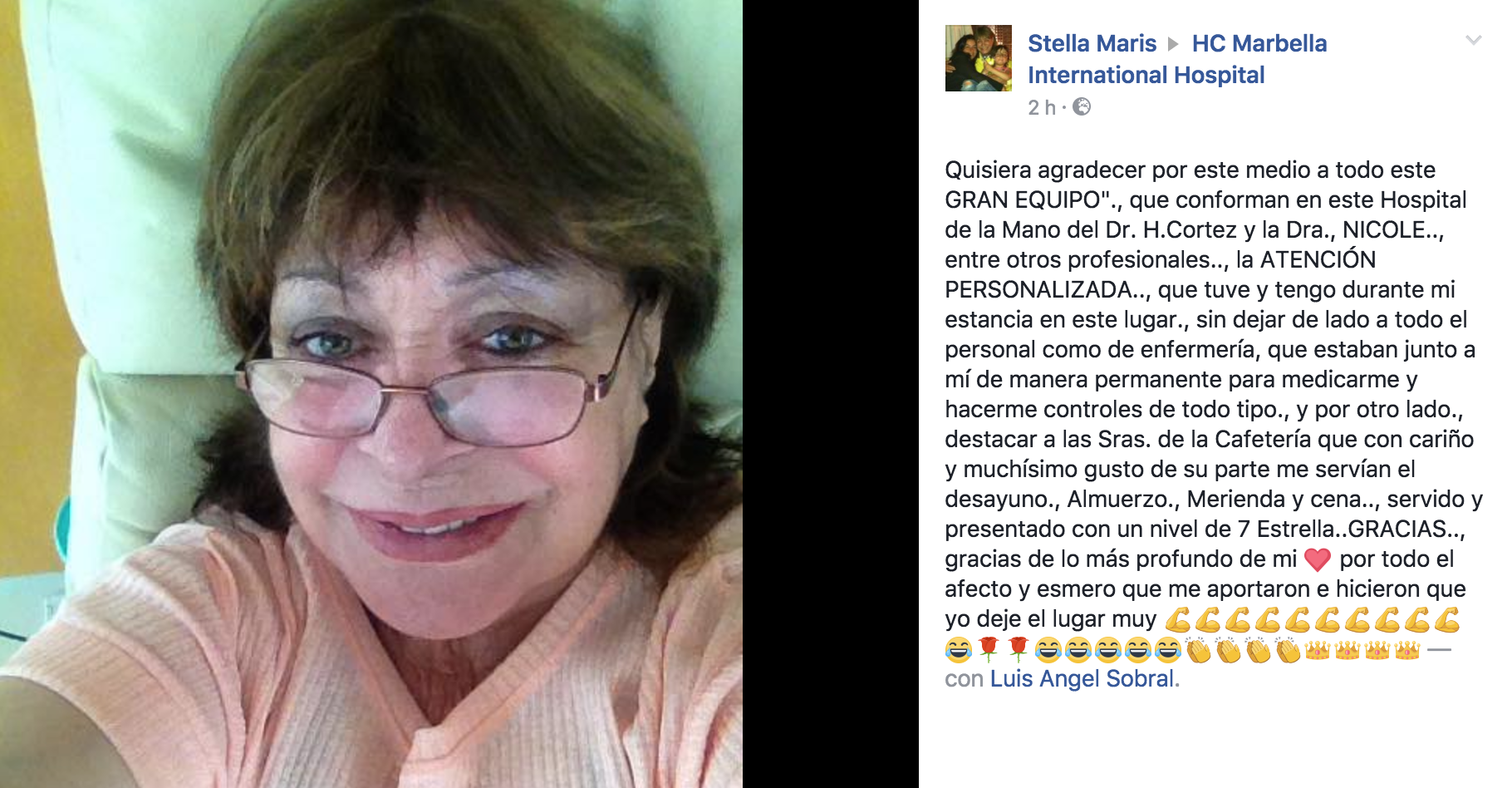This screenshot has height=788, width=1512.
Task: Click the red heart emoji in text
Action: pyautogui.click(x=1318, y=559)
